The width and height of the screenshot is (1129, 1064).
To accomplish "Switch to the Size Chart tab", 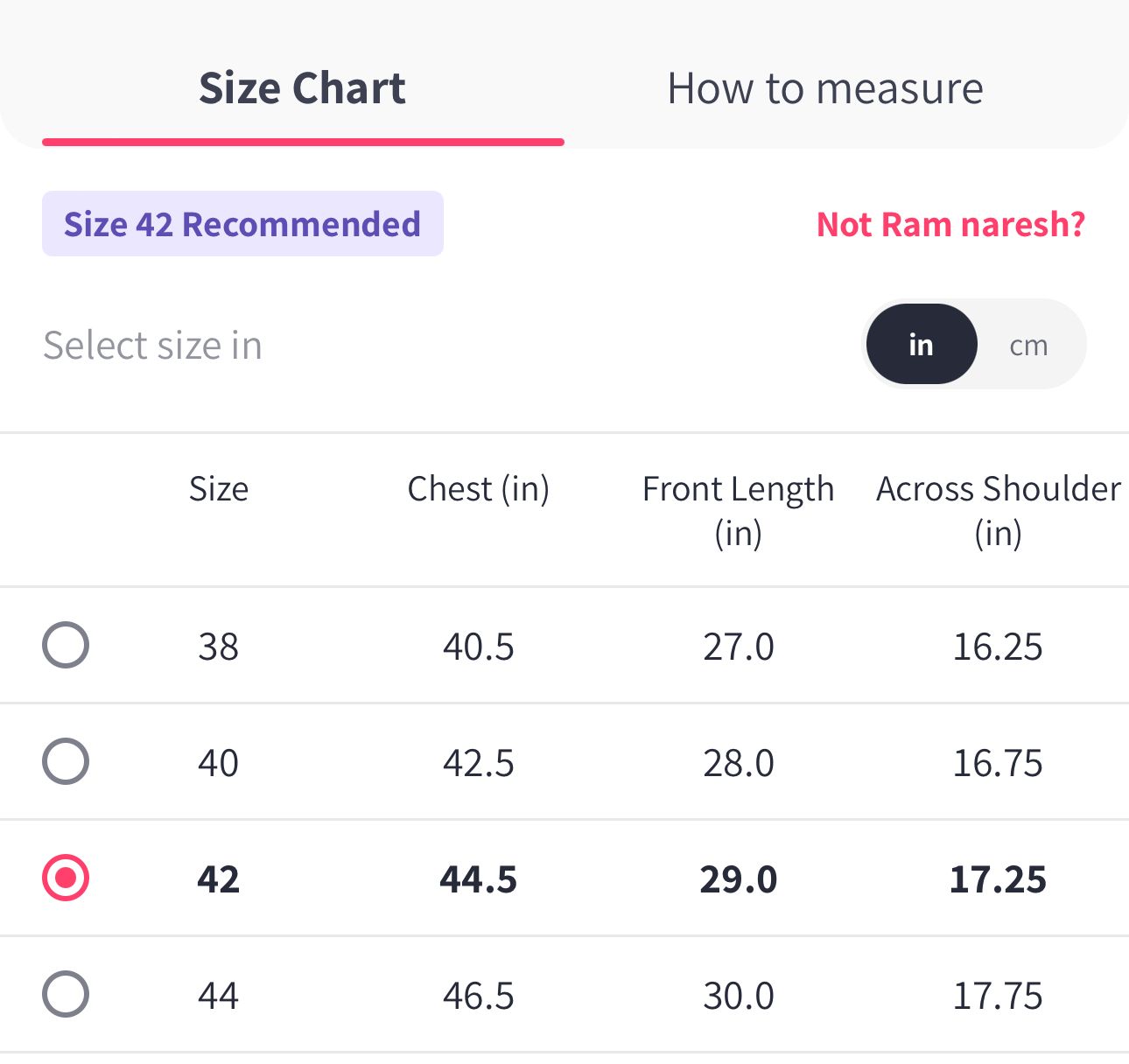I will (x=302, y=89).
